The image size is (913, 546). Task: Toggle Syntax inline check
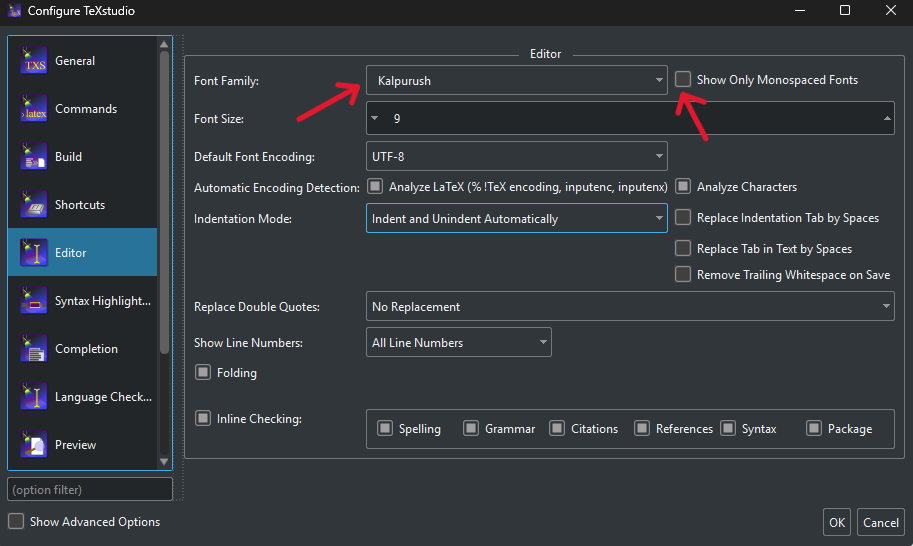coord(728,428)
